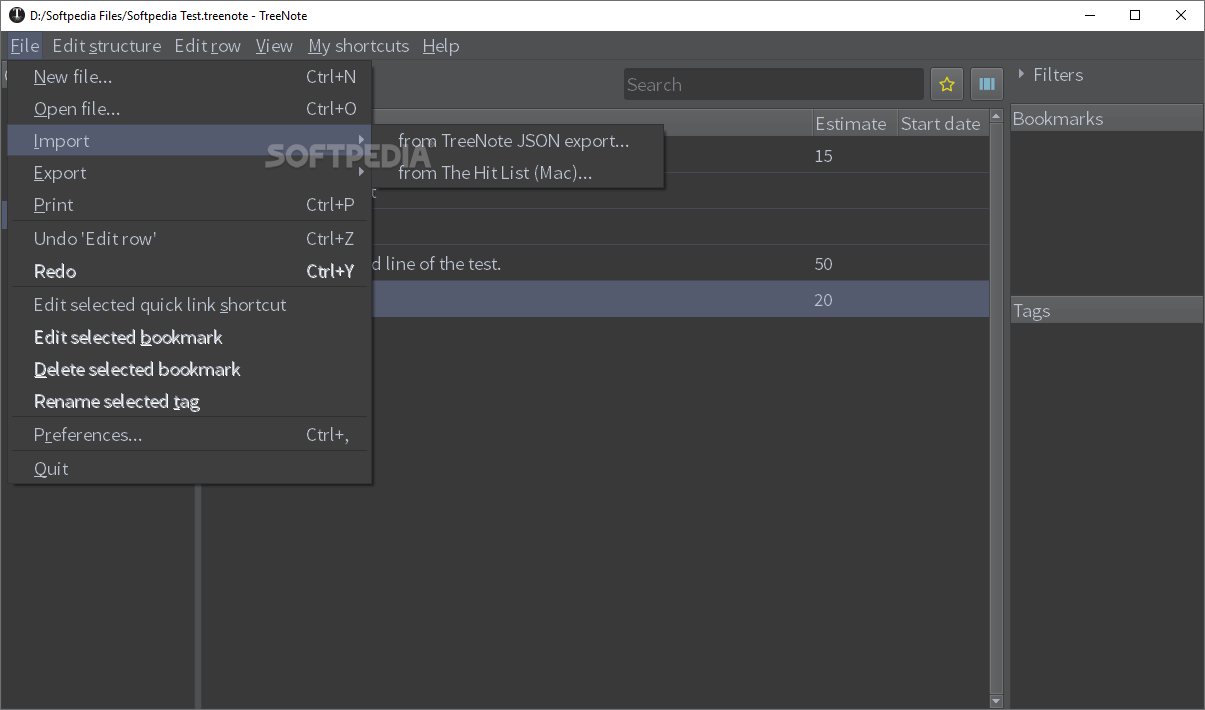Open the My shortcuts menu

point(359,46)
